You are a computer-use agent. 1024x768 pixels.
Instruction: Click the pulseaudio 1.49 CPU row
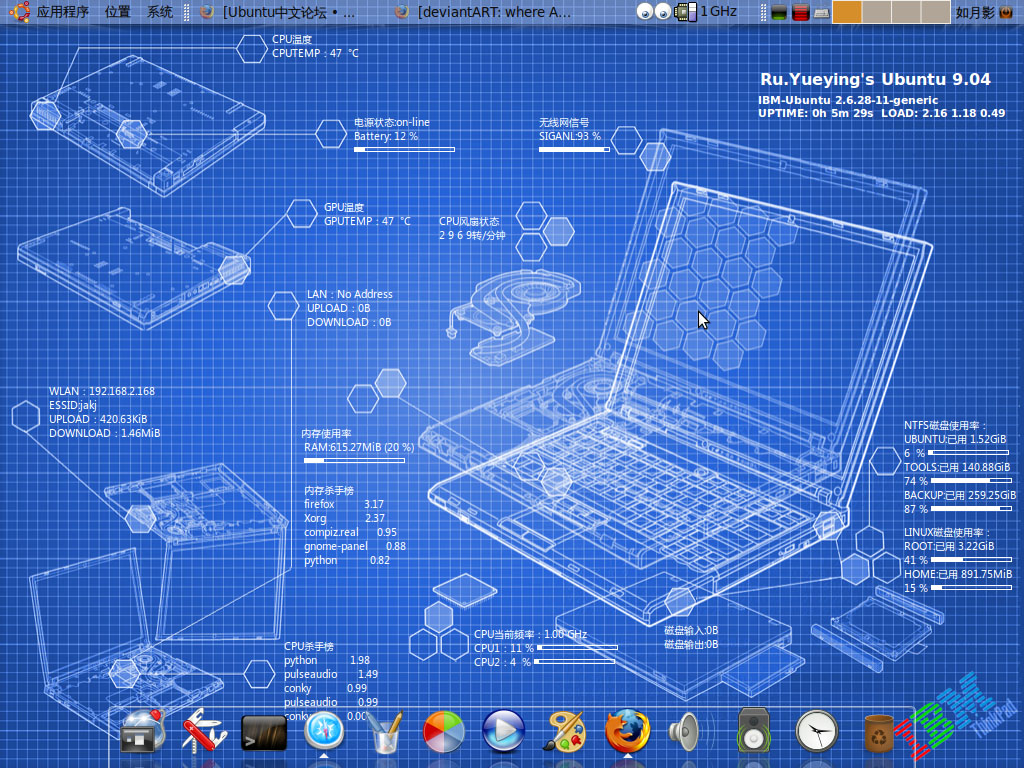[x=331, y=675]
